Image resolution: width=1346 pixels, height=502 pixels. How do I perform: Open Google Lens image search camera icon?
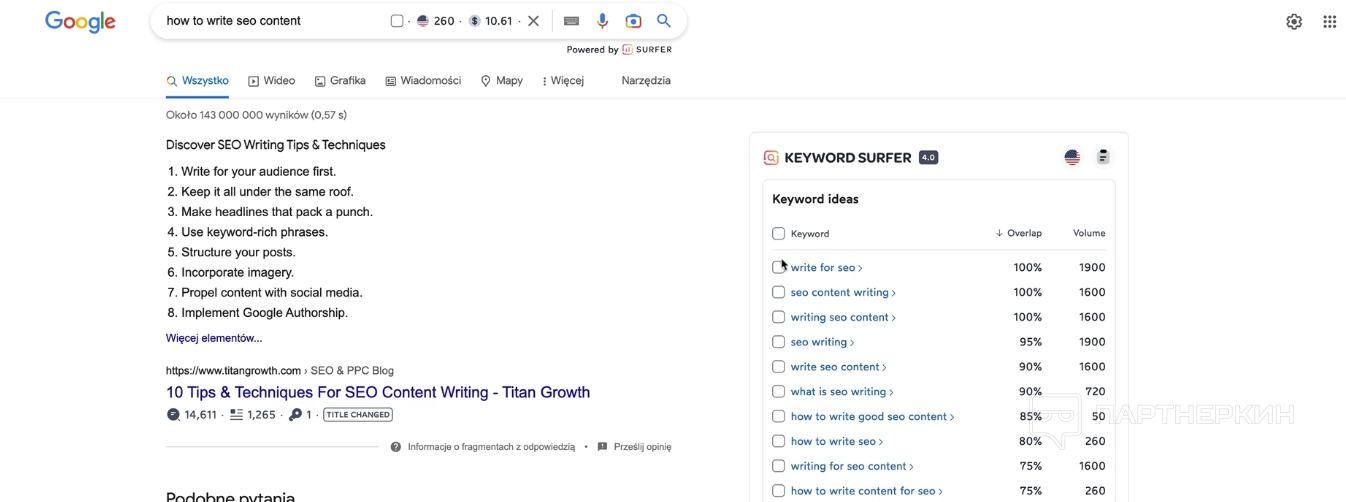pos(633,21)
